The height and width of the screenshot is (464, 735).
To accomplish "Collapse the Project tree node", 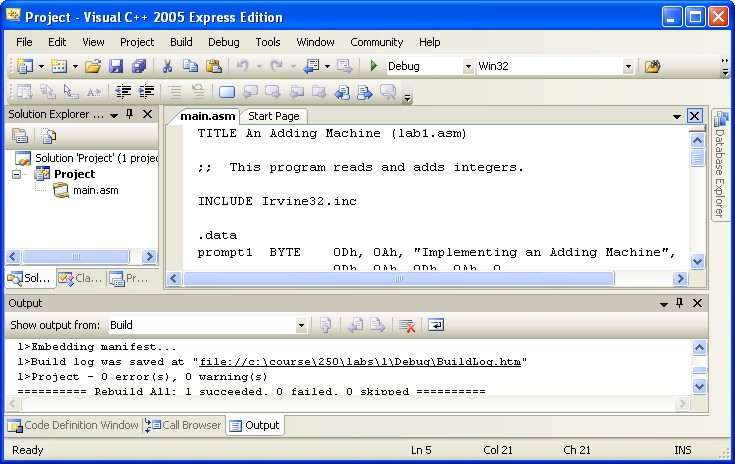I will (x=17, y=174).
